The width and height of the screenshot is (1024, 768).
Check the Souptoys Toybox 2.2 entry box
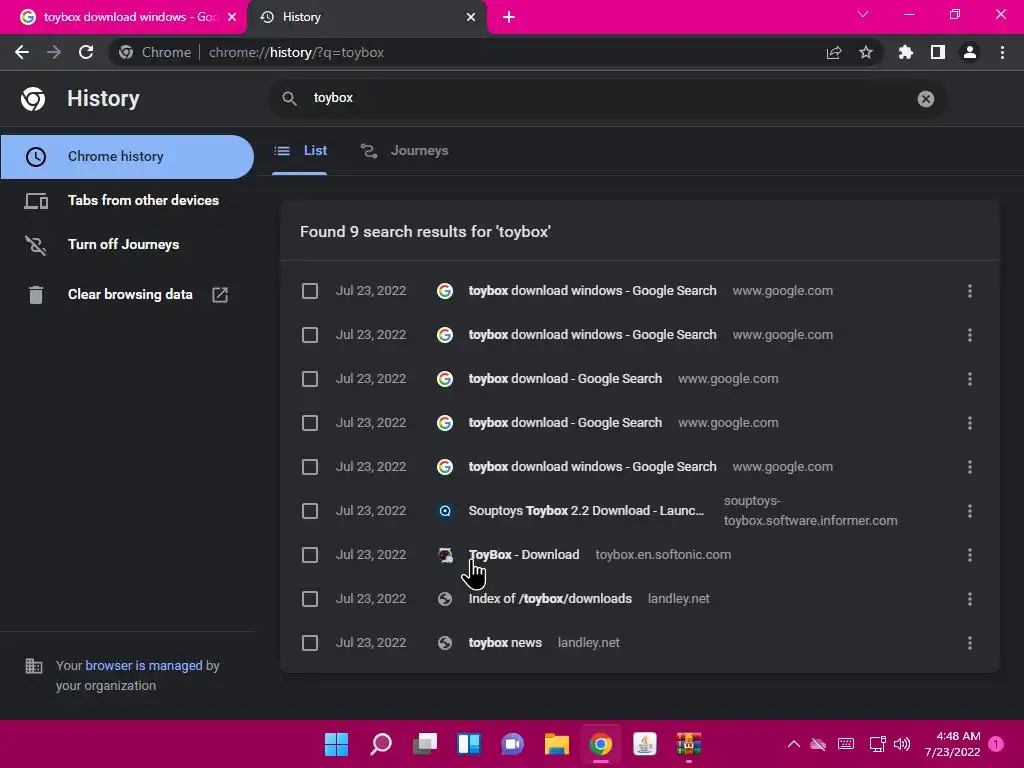click(310, 511)
